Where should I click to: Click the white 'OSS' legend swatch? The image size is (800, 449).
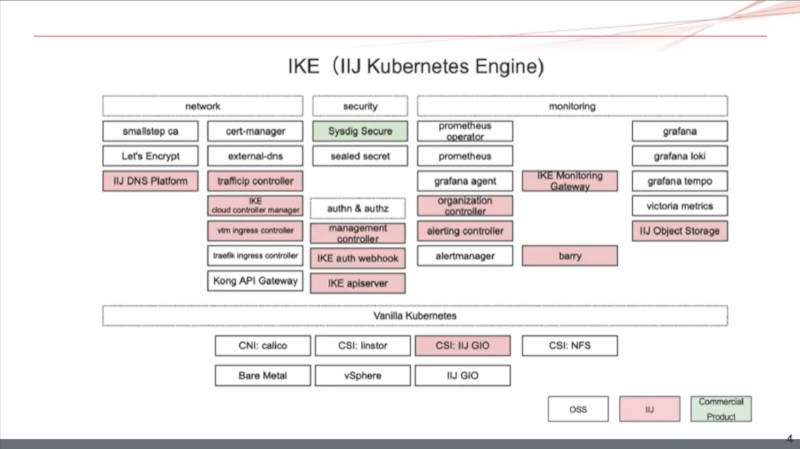(579, 409)
